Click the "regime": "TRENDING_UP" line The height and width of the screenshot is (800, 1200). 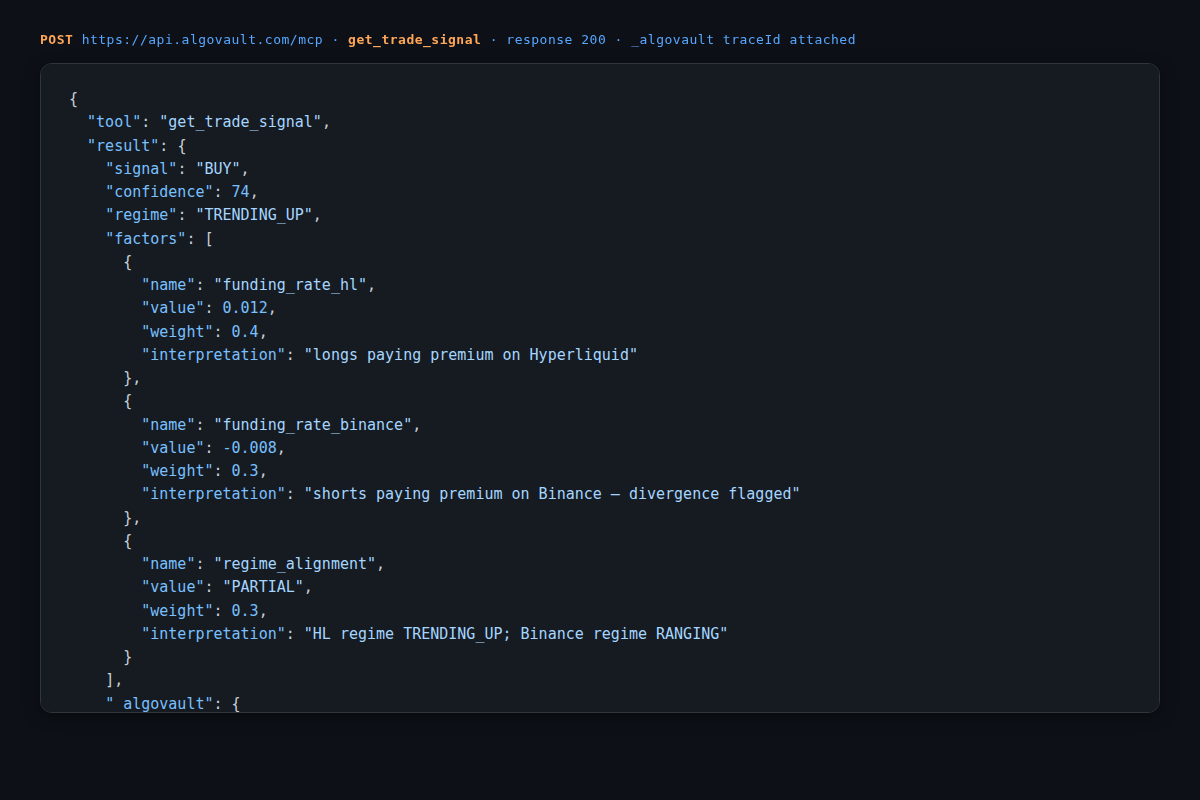point(214,215)
